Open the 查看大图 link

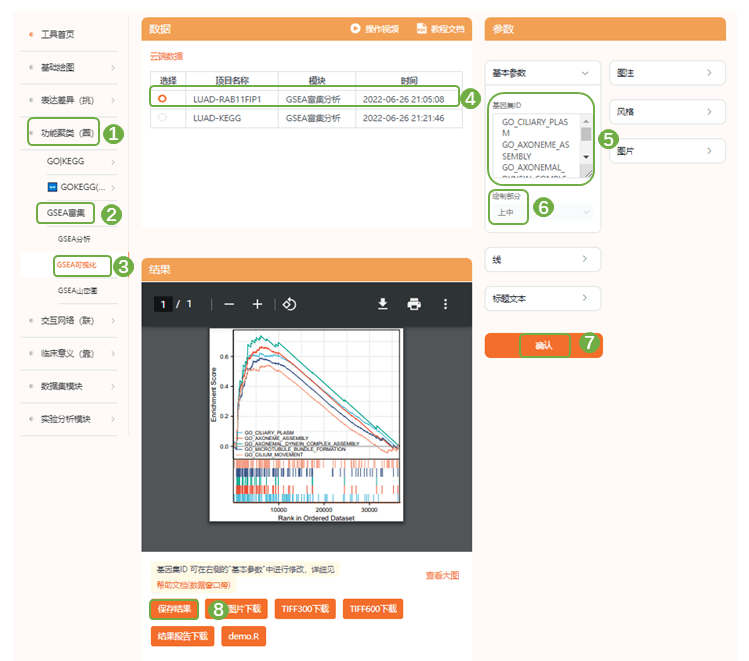click(442, 576)
